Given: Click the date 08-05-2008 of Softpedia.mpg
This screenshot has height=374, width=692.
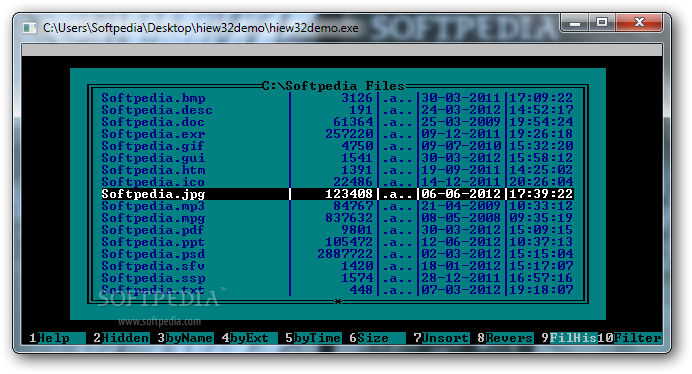Looking at the screenshot, I should coord(461,218).
